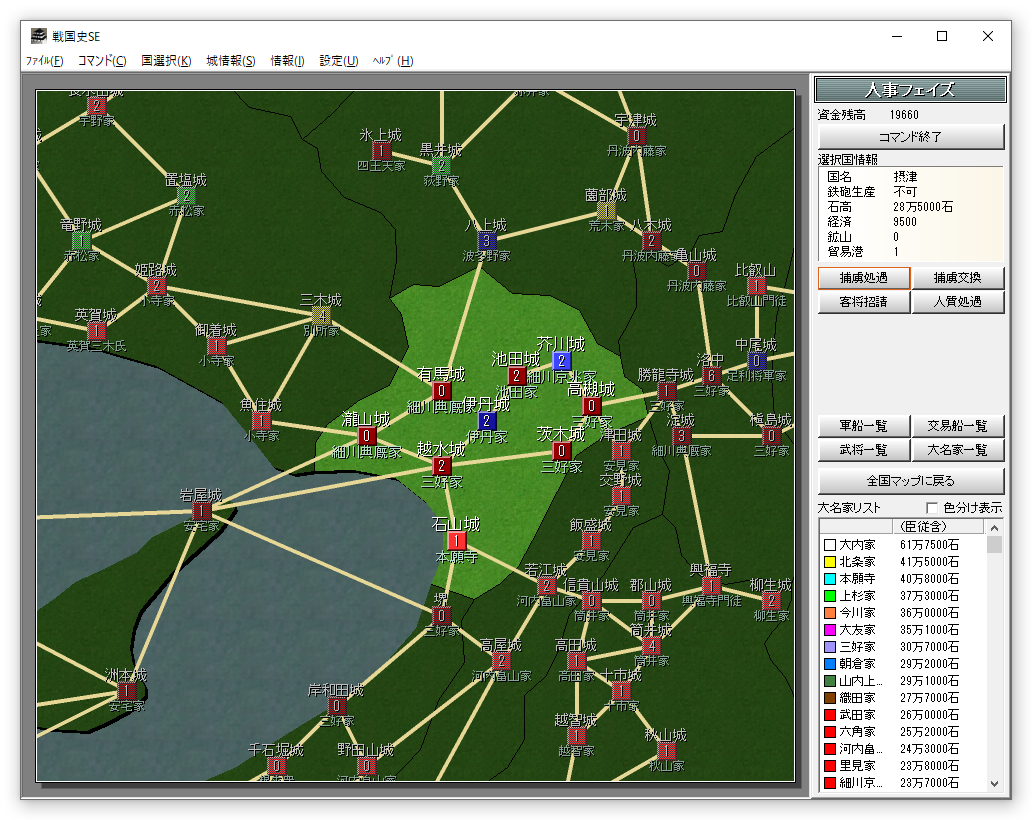Click the 捕虜処遇 button
1032x820 pixels.
(863, 277)
